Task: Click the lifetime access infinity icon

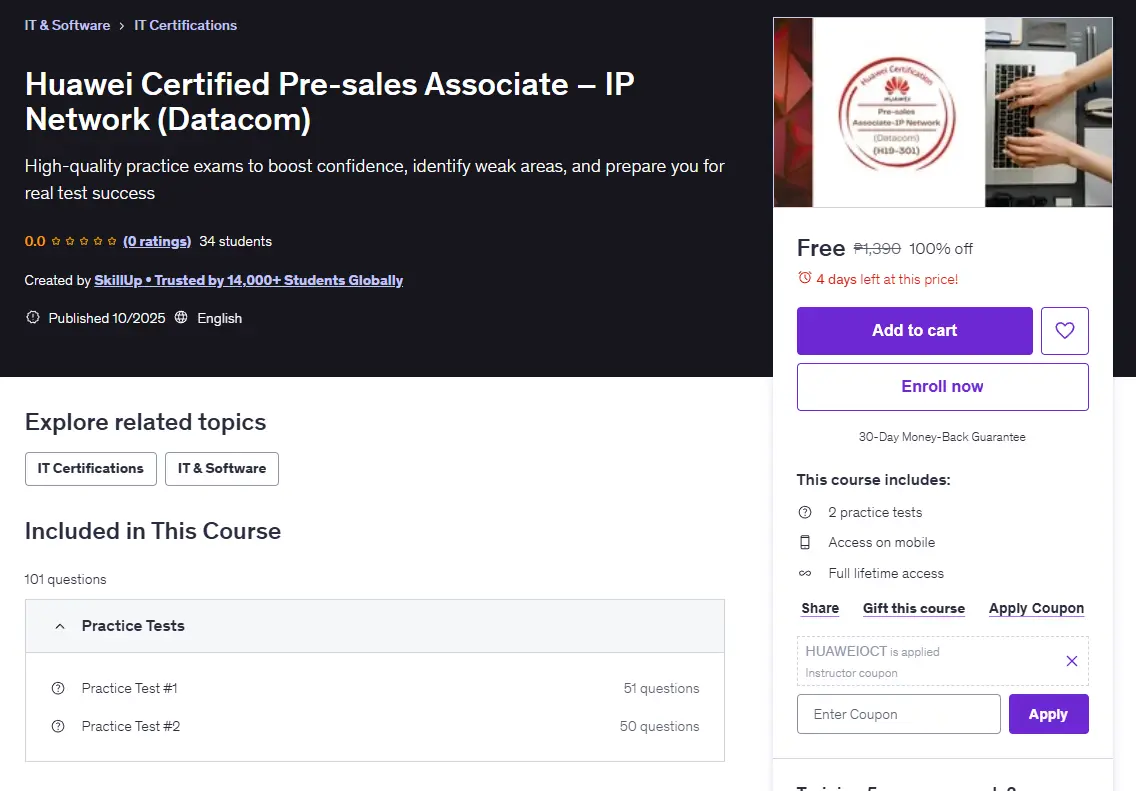Action: click(804, 573)
